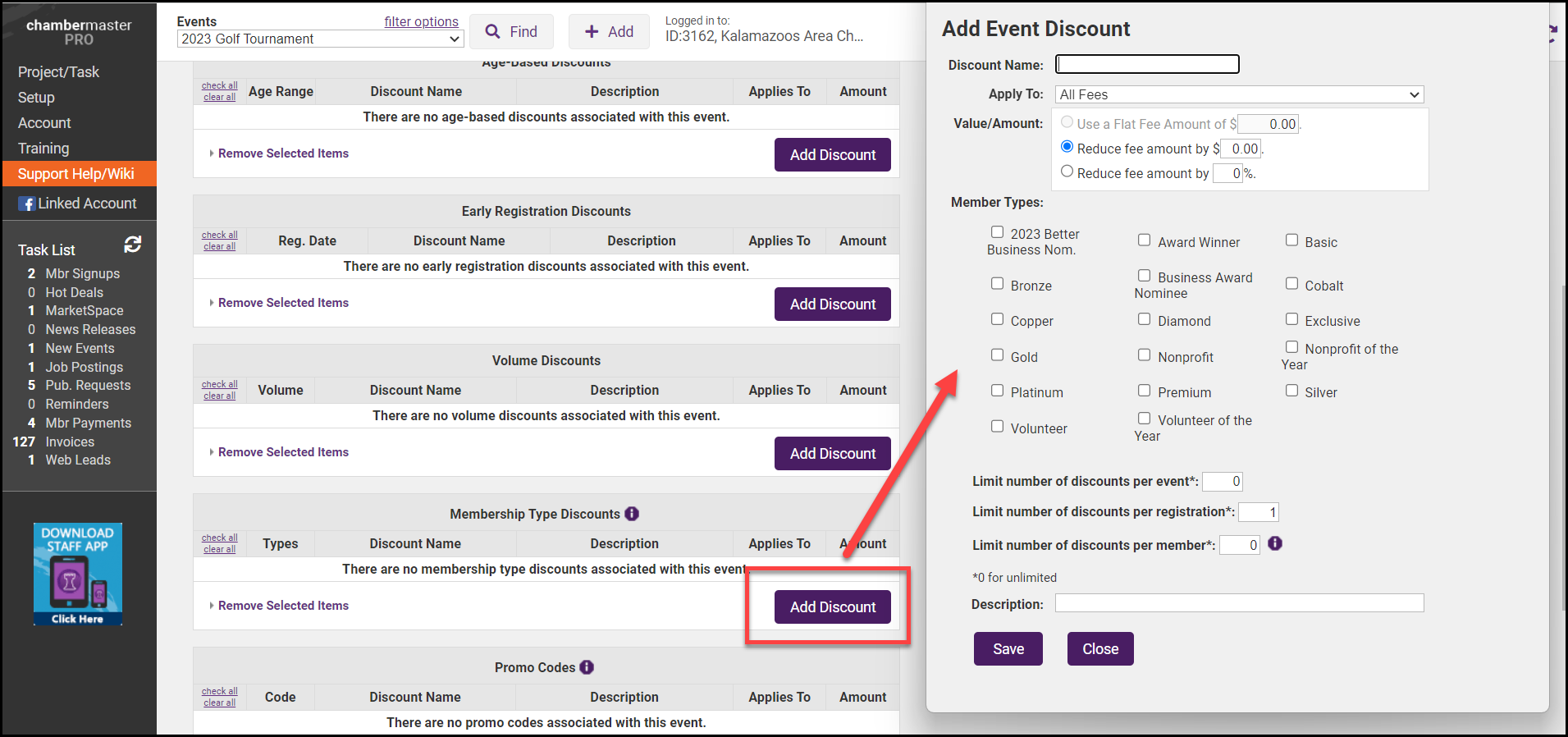Screen dimensions: 1568x737
Task: Click info icon beside discounts per member
Action: point(1275,543)
